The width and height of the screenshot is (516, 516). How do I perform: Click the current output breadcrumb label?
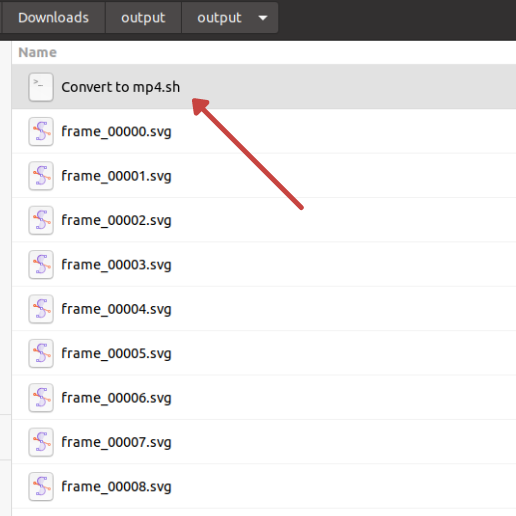click(219, 18)
